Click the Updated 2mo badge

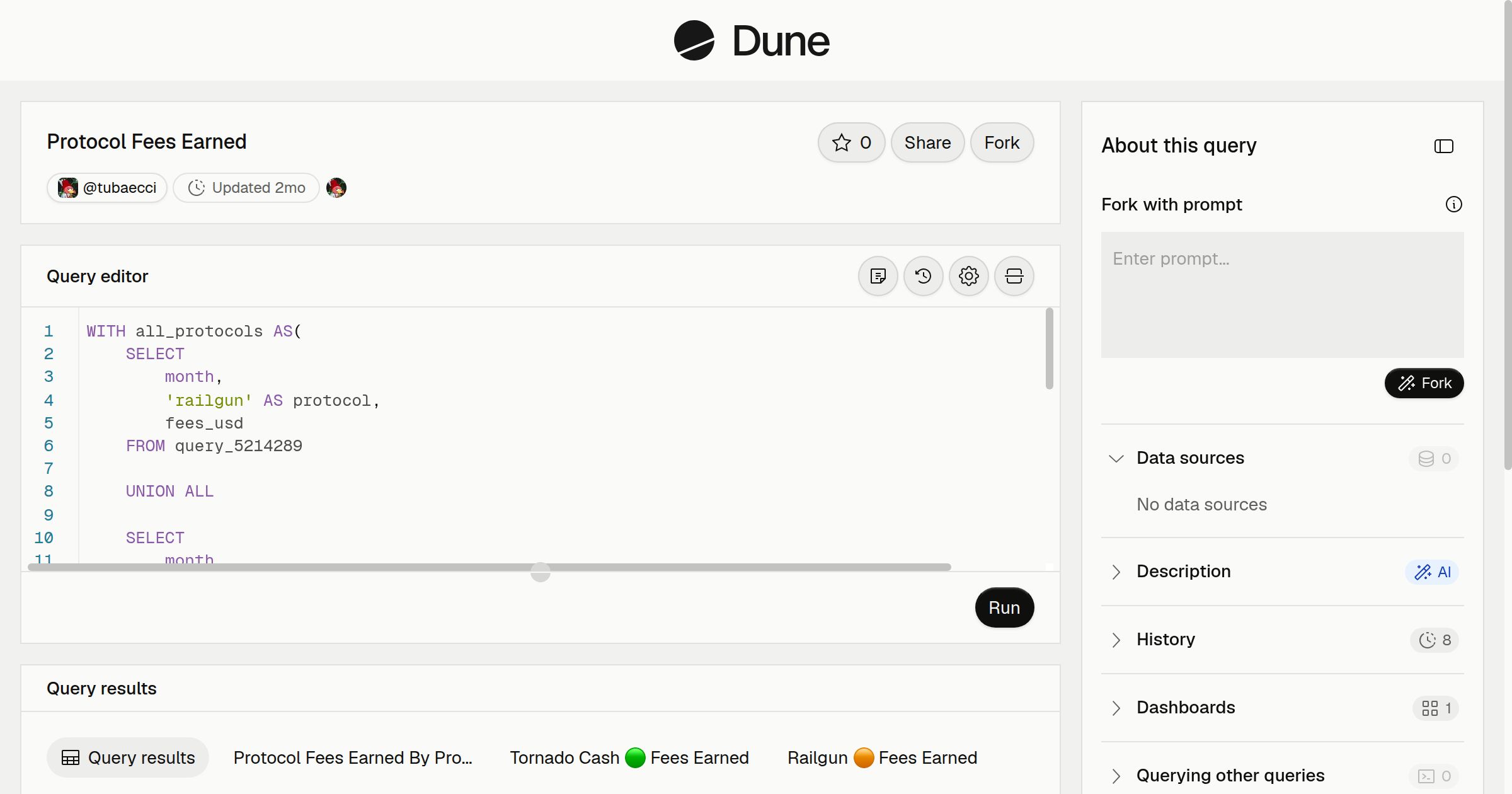point(246,188)
